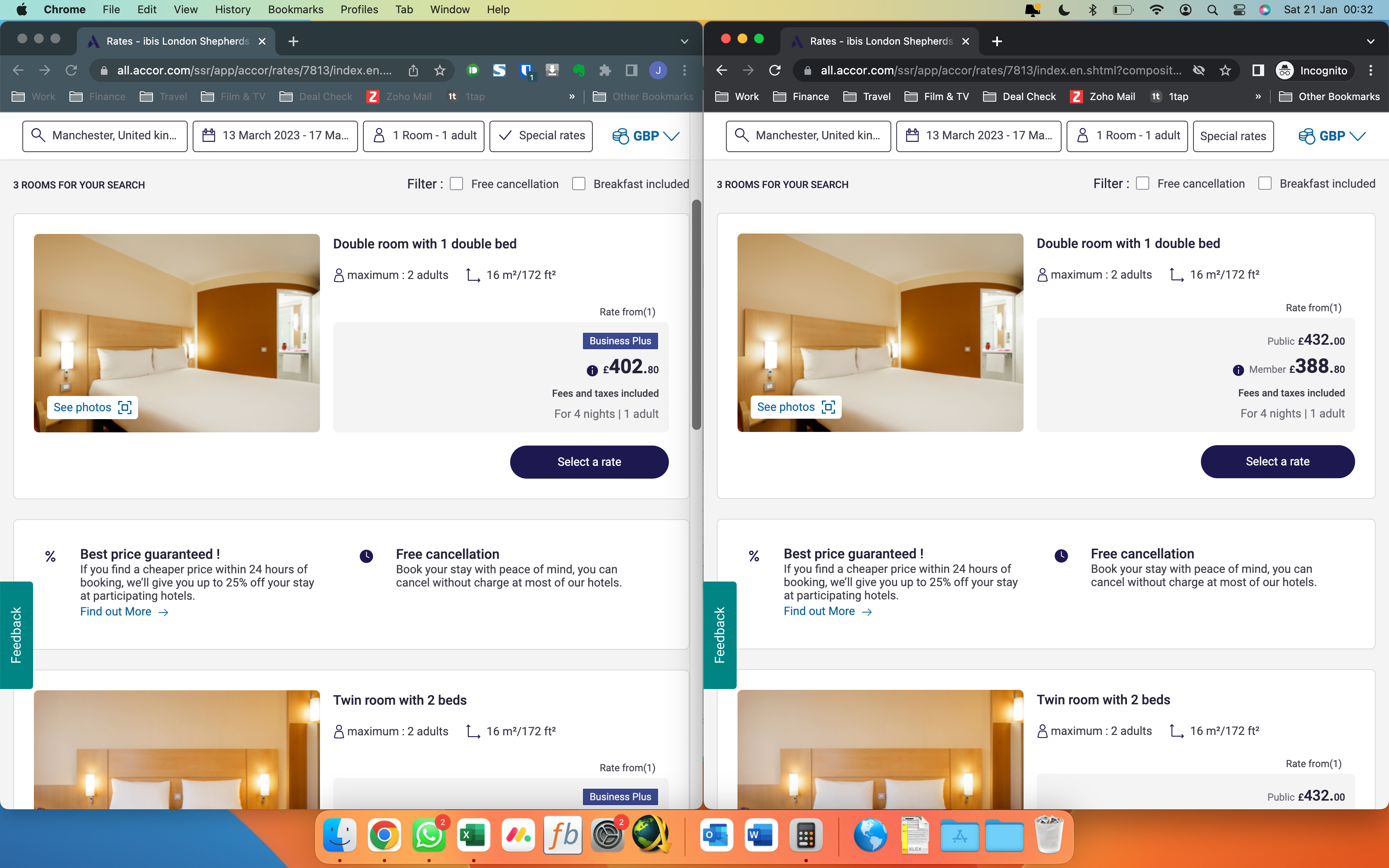Click the side panel icon in Incognito window

pos(1258,70)
